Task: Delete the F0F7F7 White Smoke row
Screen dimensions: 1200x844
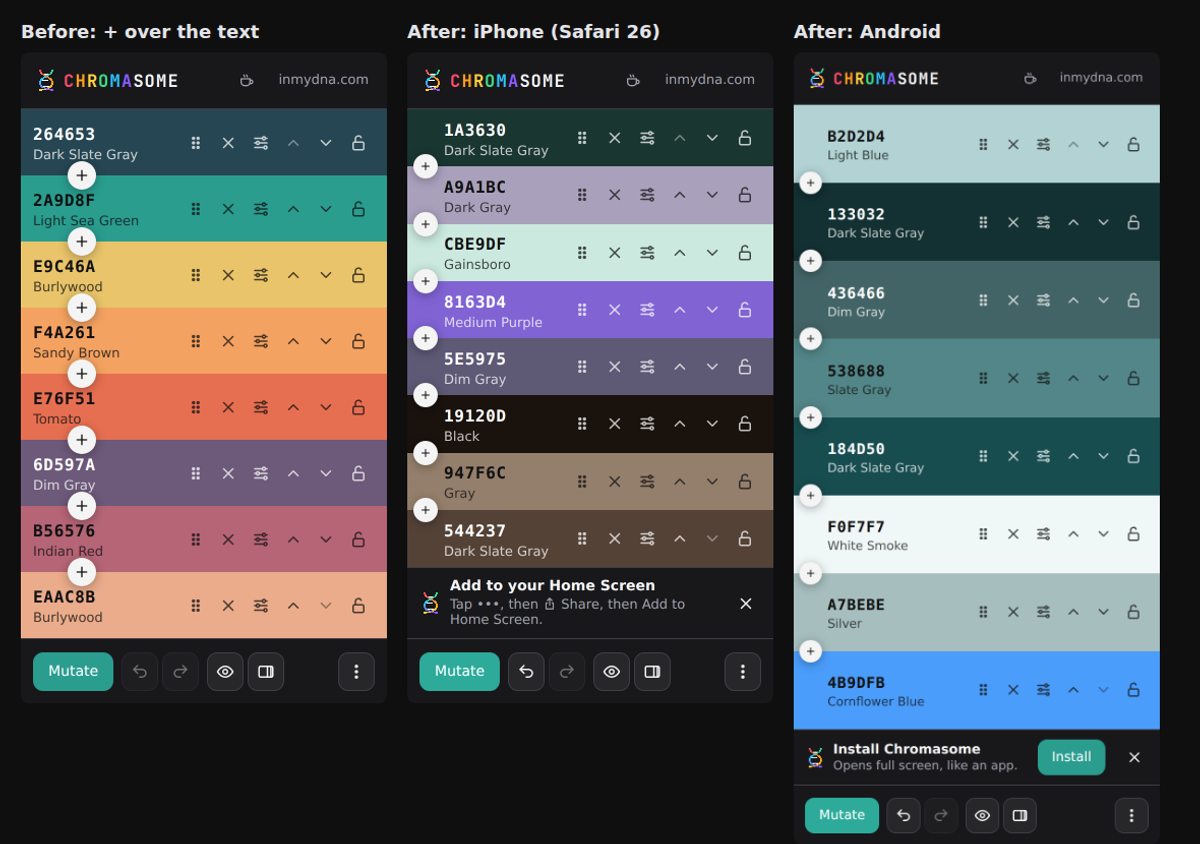Action: point(1013,534)
